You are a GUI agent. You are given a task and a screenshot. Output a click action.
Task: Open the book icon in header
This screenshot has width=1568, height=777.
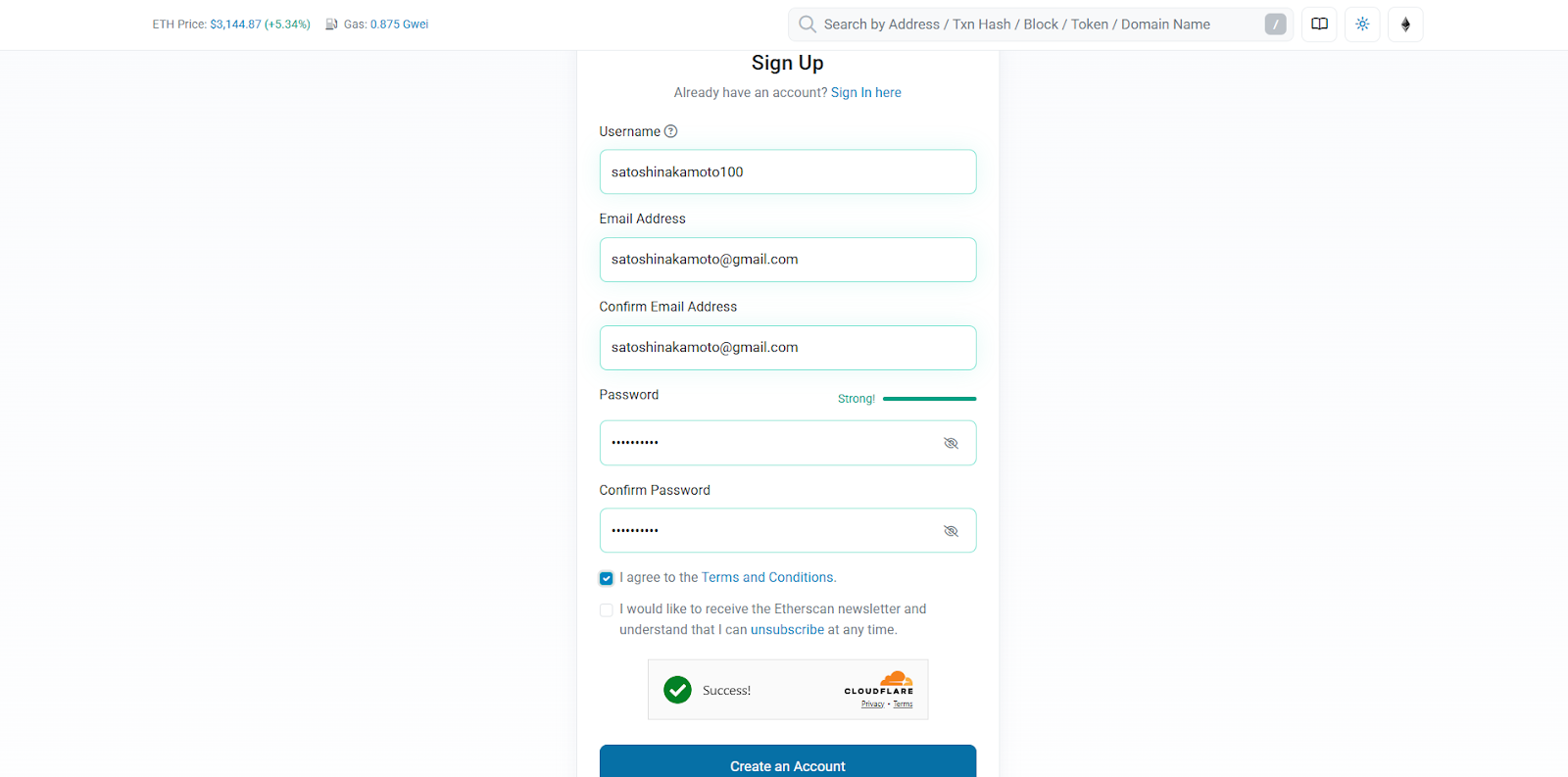coord(1320,24)
